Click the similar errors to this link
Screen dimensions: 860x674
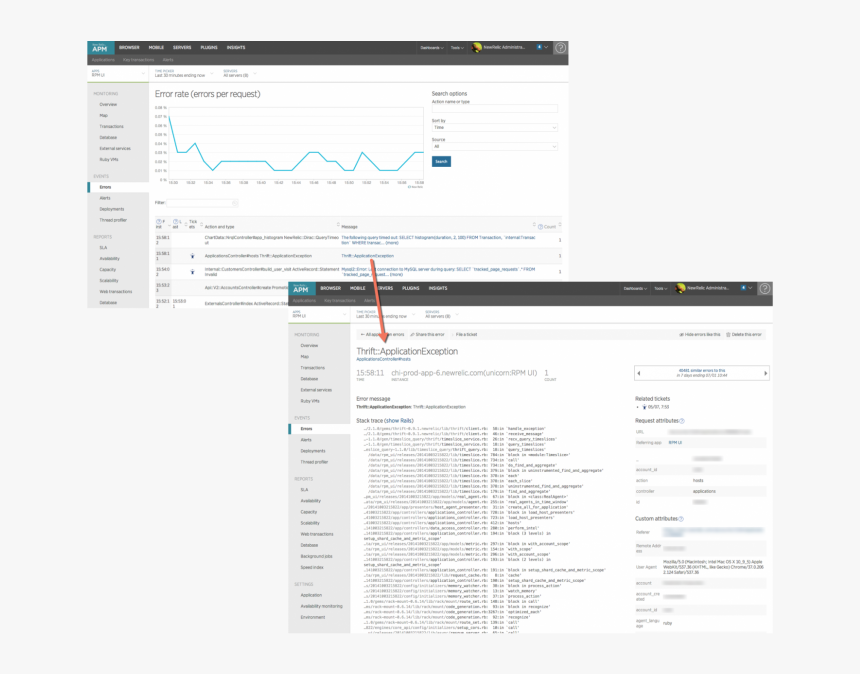(702, 371)
